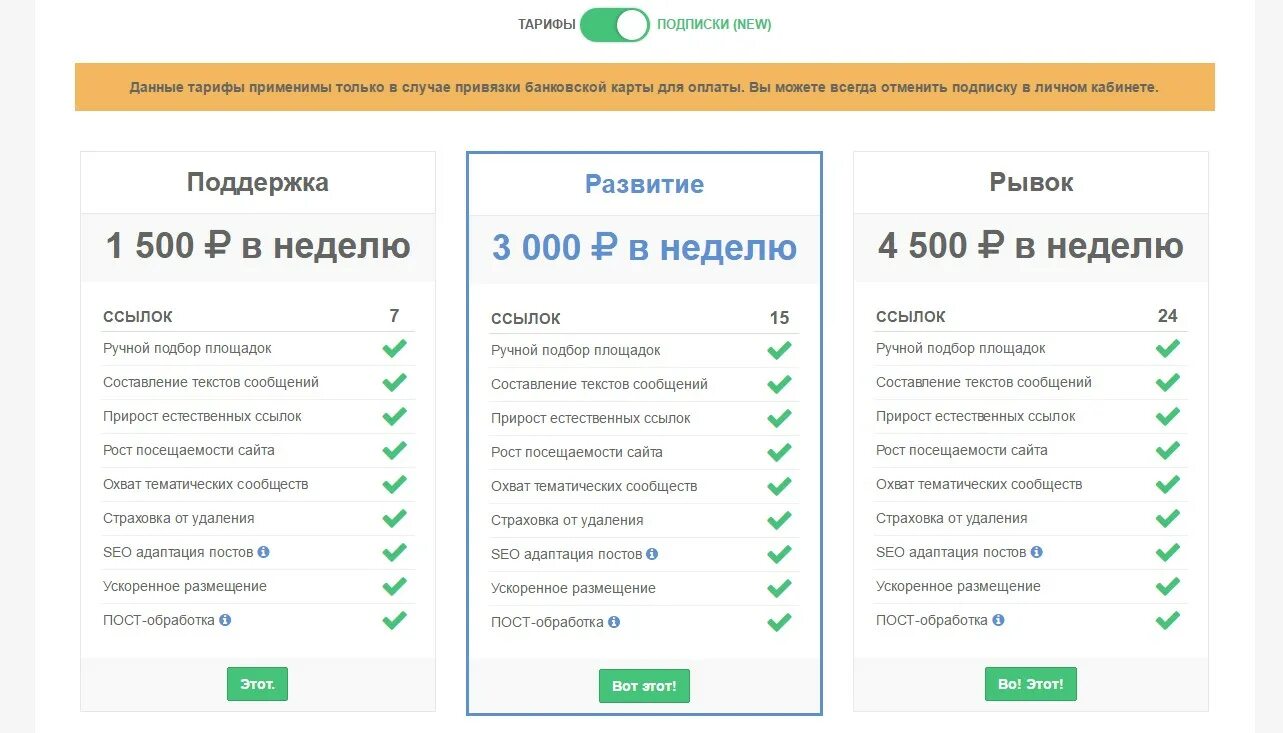Toggle the Тарифы/Подписки switch
The width and height of the screenshot is (1283, 733).
(614, 25)
